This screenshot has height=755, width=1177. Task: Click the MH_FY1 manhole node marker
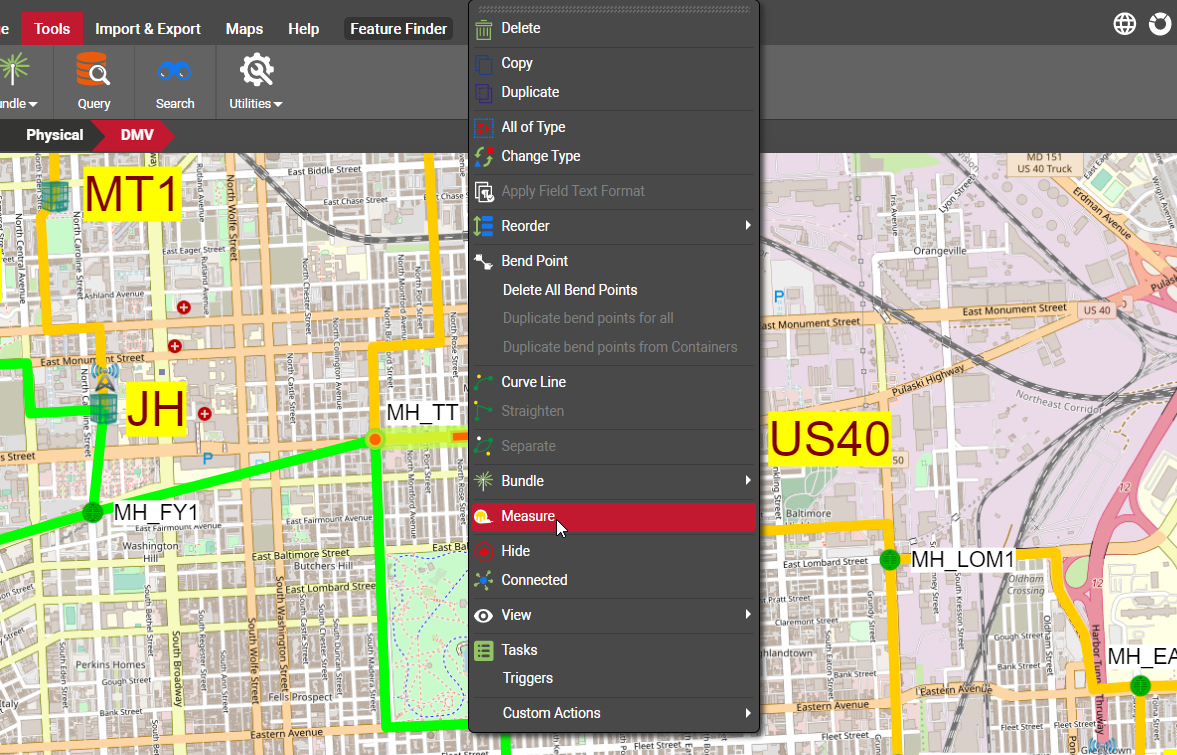pos(93,512)
